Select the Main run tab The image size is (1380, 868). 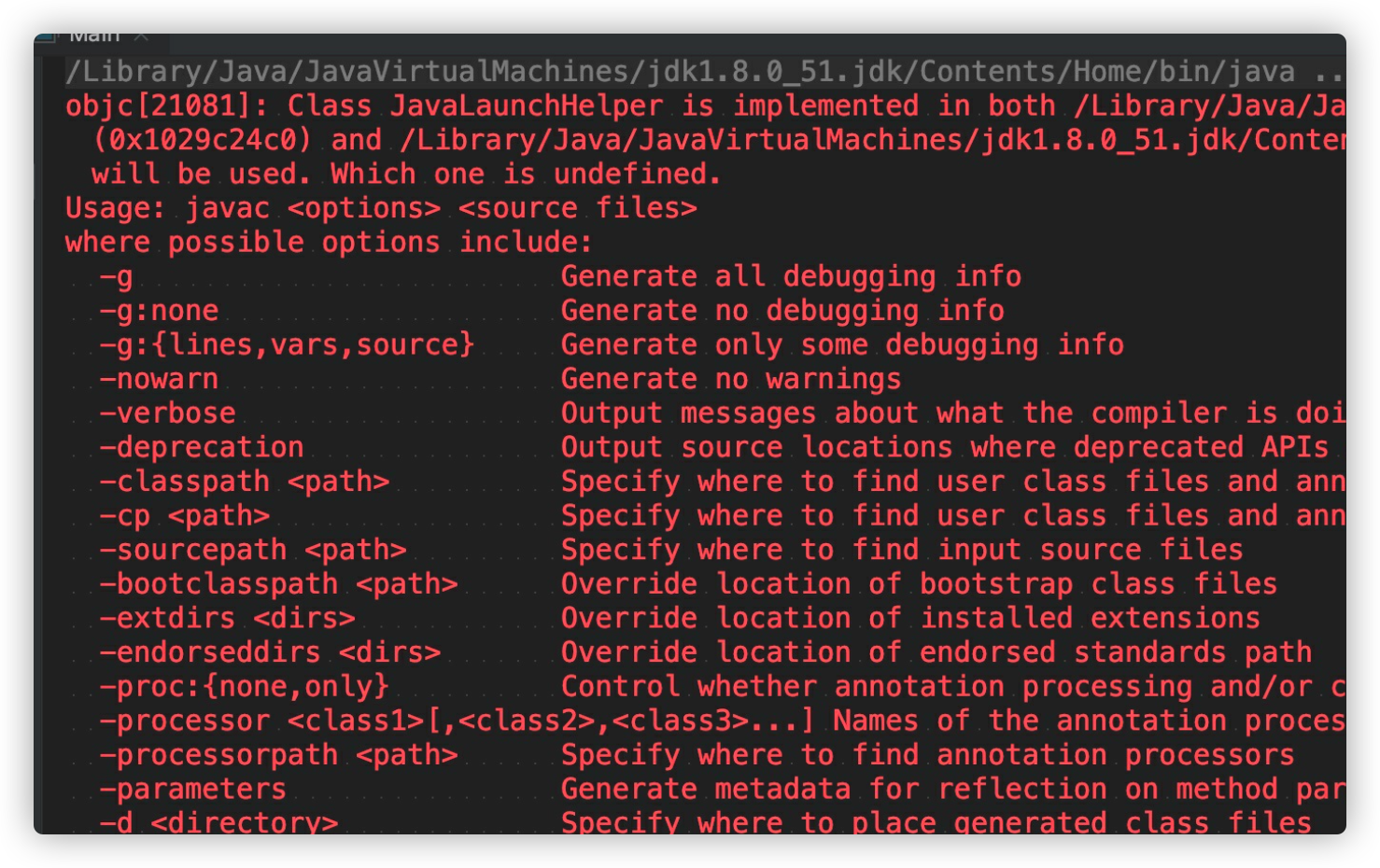point(94,37)
